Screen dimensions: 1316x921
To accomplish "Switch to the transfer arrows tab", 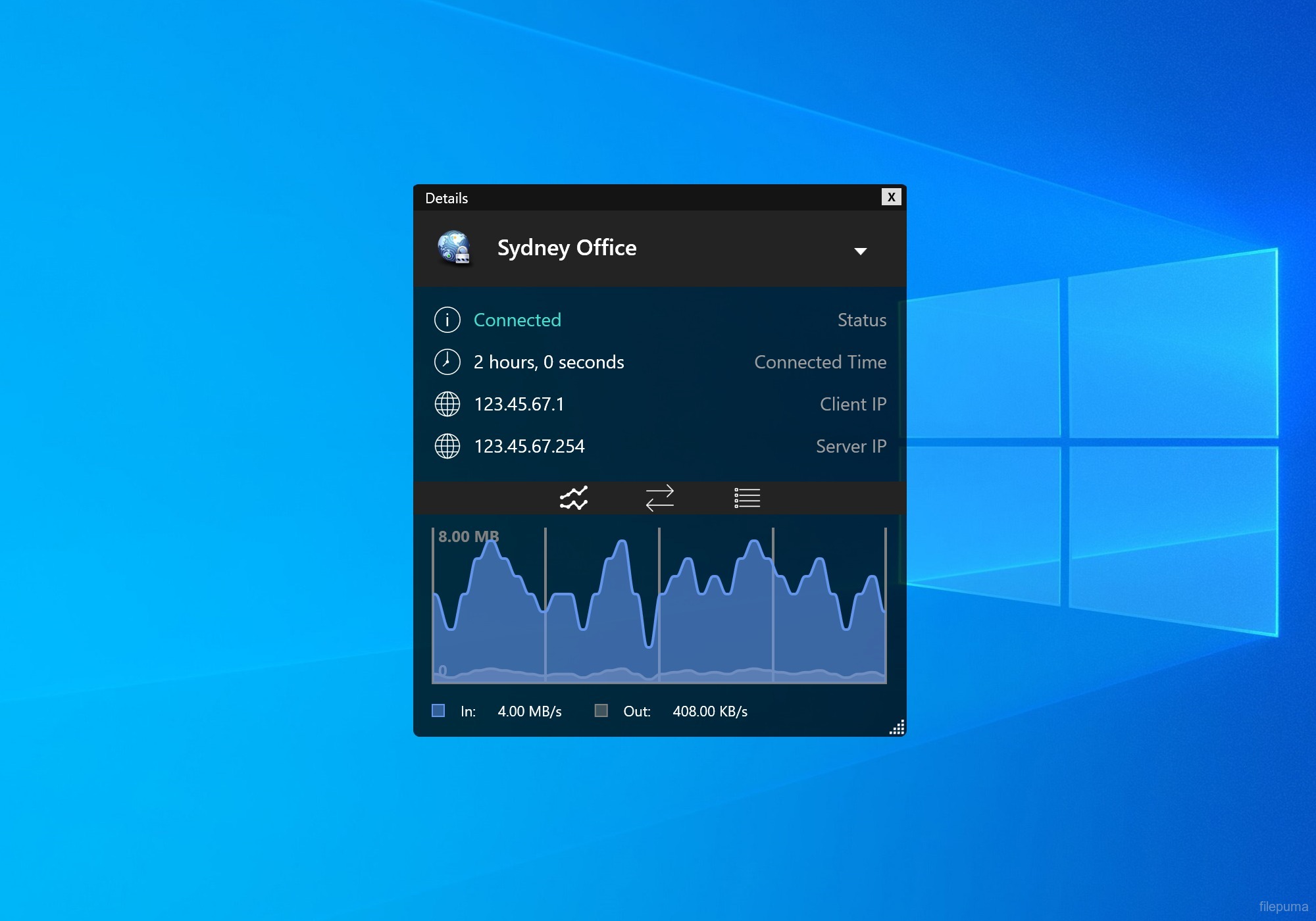I will [x=659, y=498].
